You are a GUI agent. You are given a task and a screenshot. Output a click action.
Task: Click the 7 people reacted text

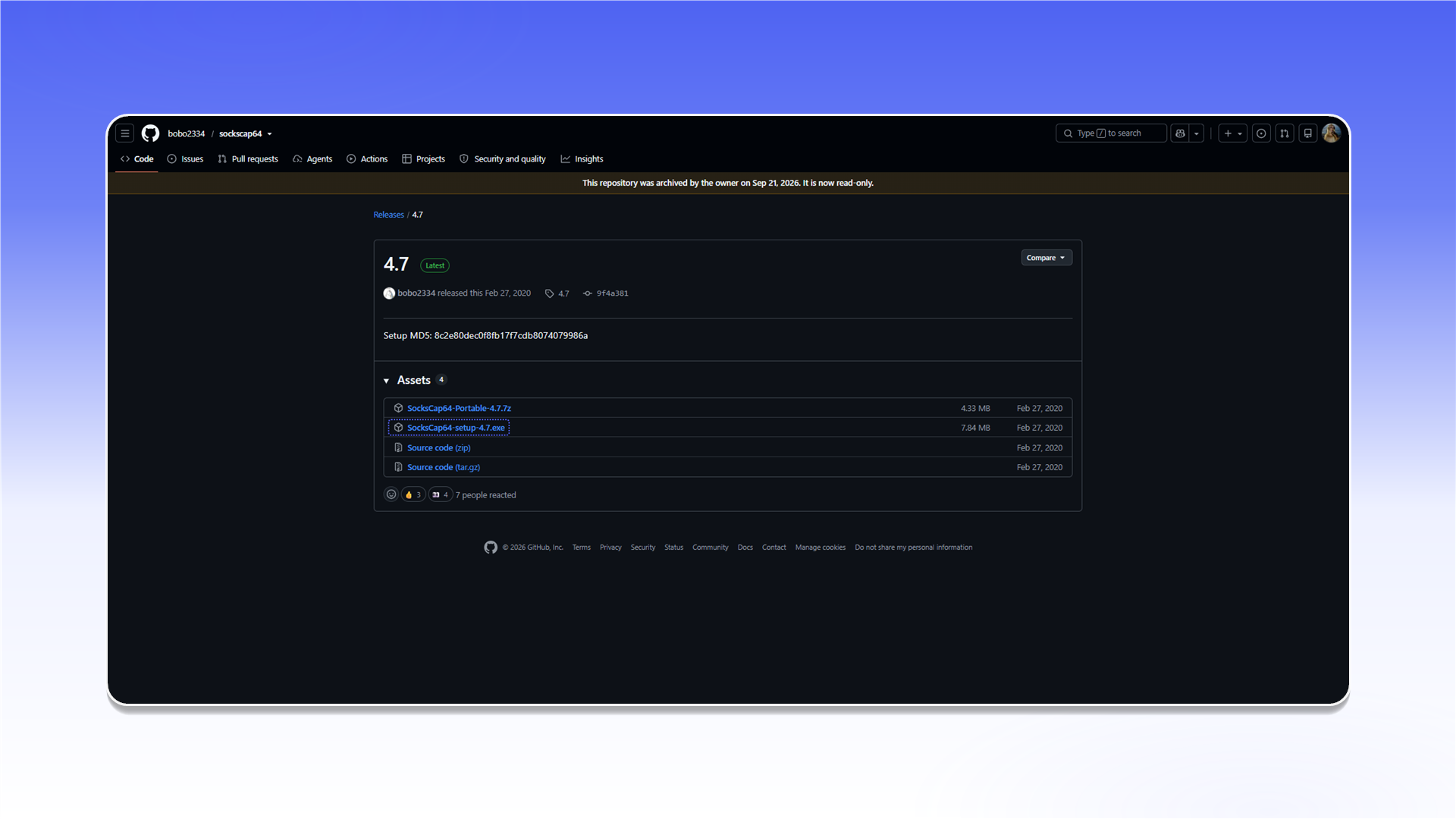485,495
